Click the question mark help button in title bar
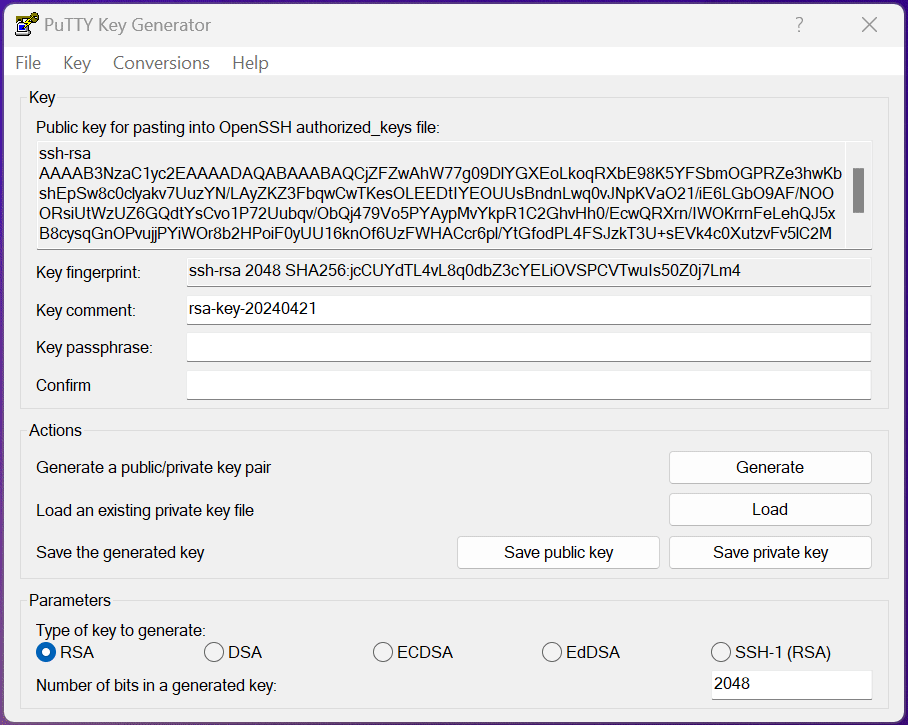908x725 pixels. point(799,25)
